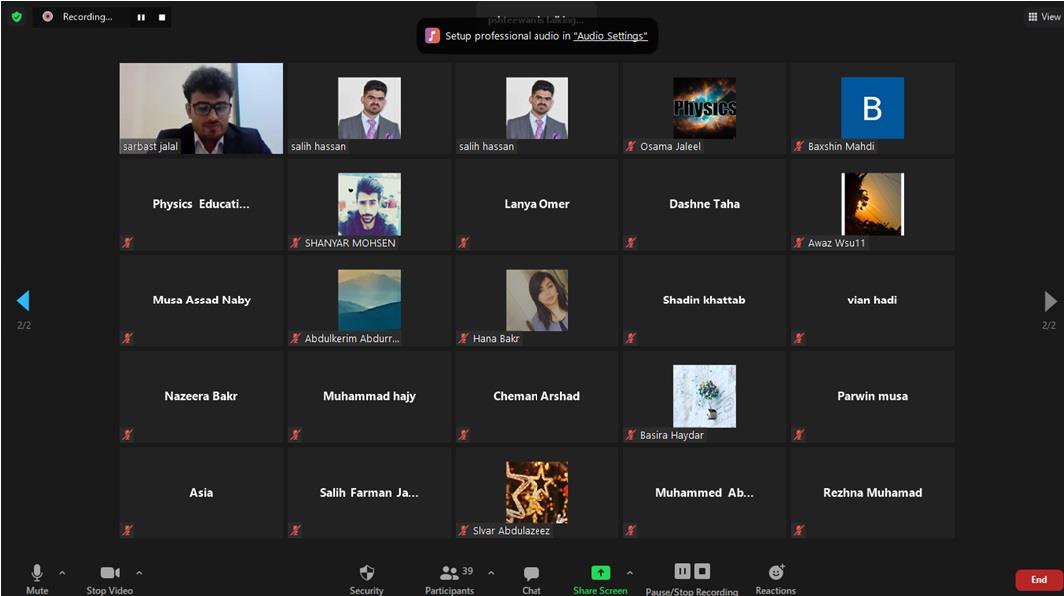Viewport: 1064px width, 596px height.
Task: Mute the microphone
Action: pyautogui.click(x=37, y=573)
